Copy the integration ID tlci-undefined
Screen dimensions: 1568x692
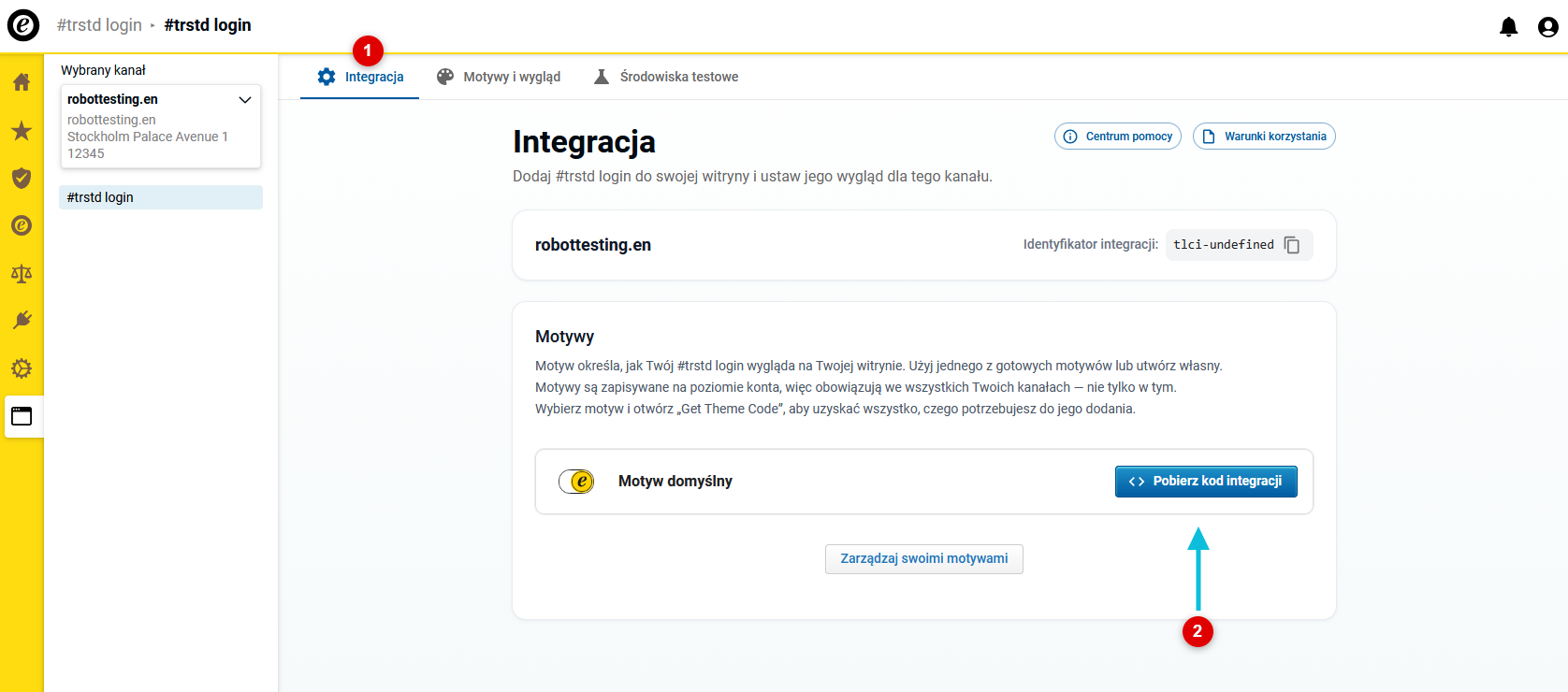[x=1292, y=245]
